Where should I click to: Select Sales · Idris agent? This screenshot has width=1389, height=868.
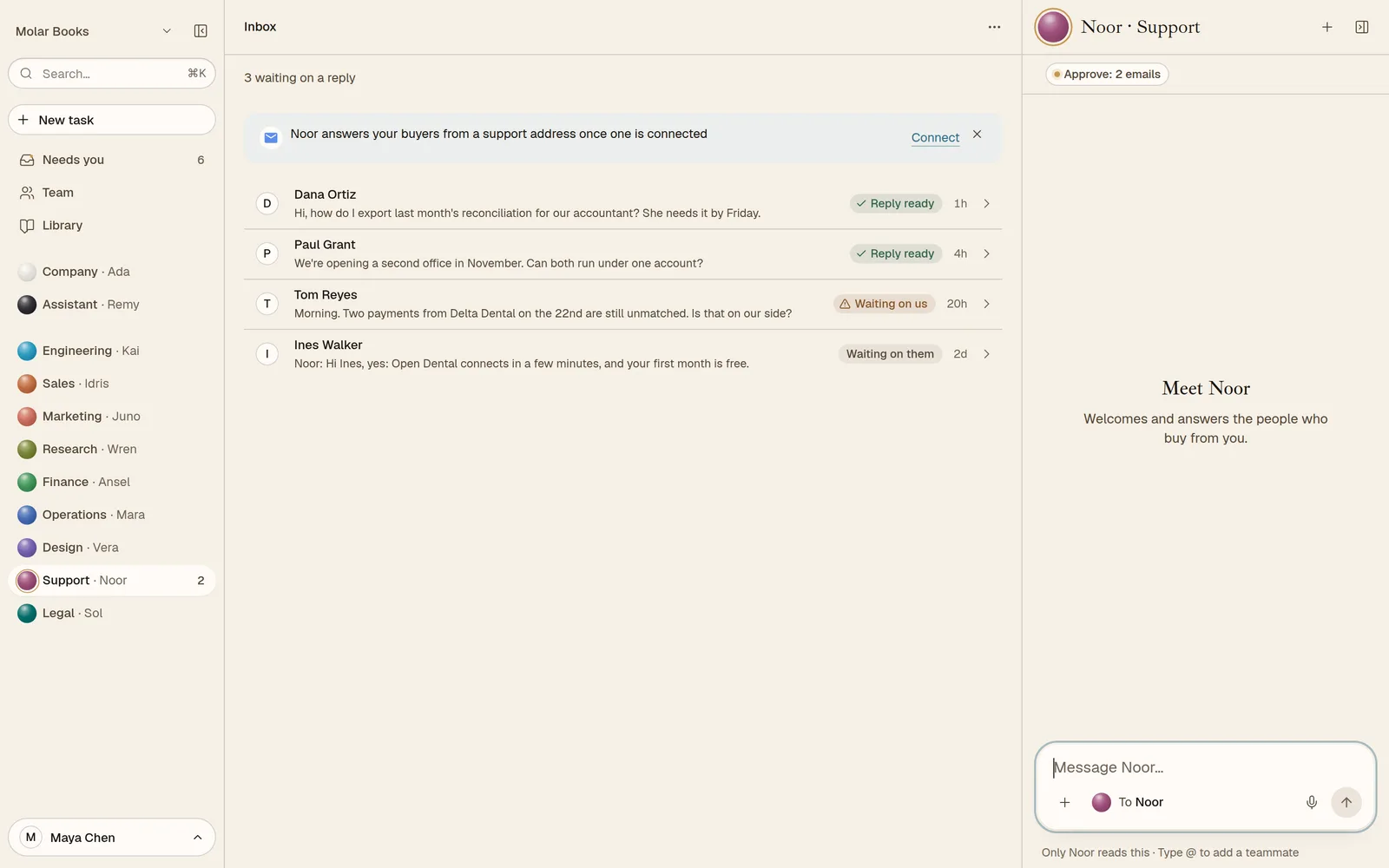tap(112, 384)
